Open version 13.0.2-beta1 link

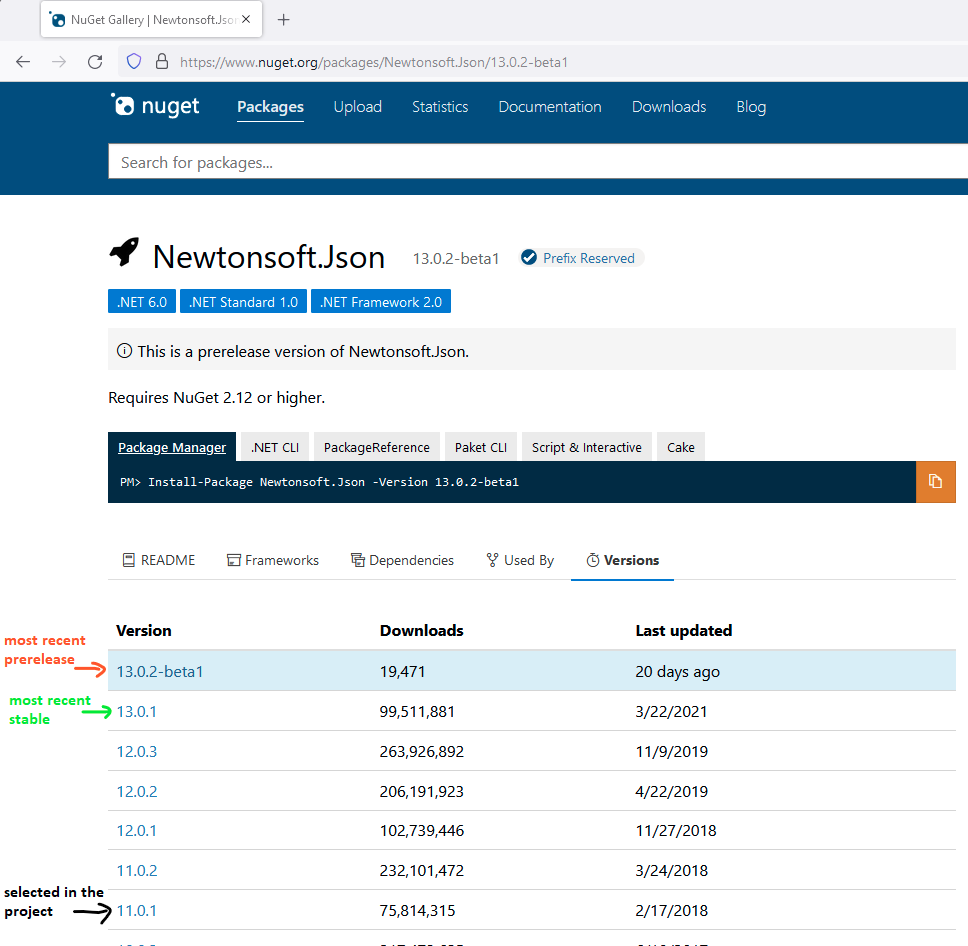coord(160,671)
